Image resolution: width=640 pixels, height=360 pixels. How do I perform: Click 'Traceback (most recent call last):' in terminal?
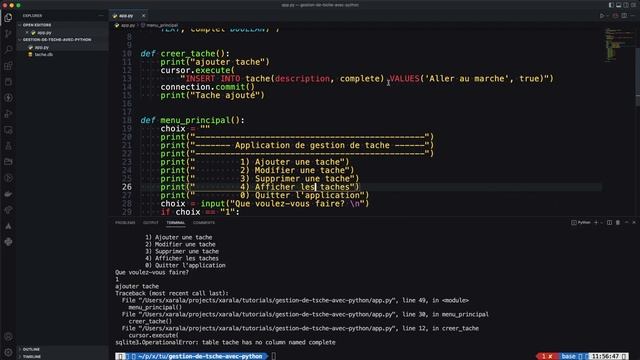tap(171, 293)
